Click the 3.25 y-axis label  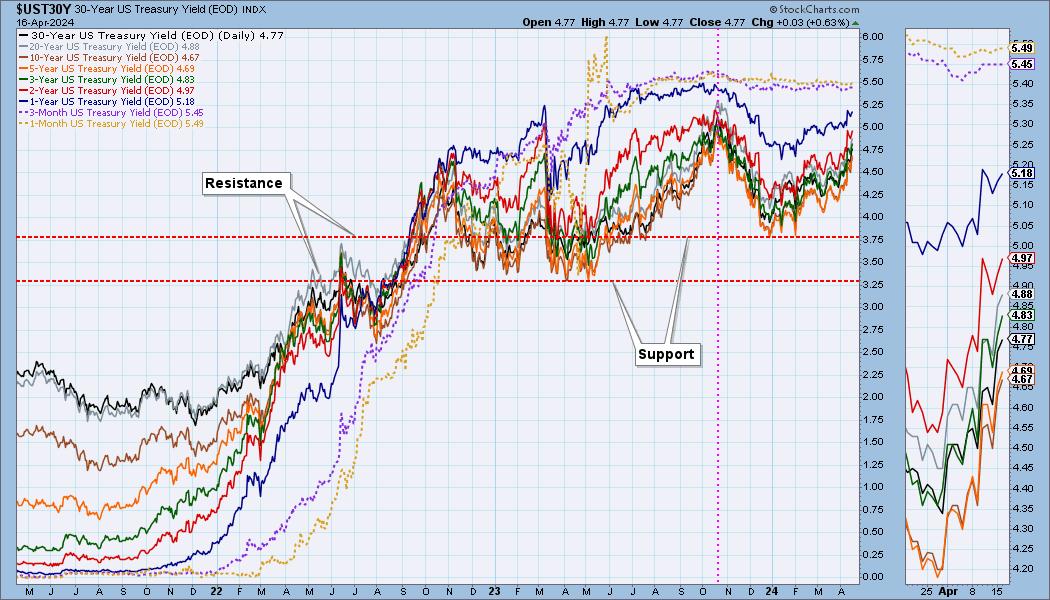point(873,284)
